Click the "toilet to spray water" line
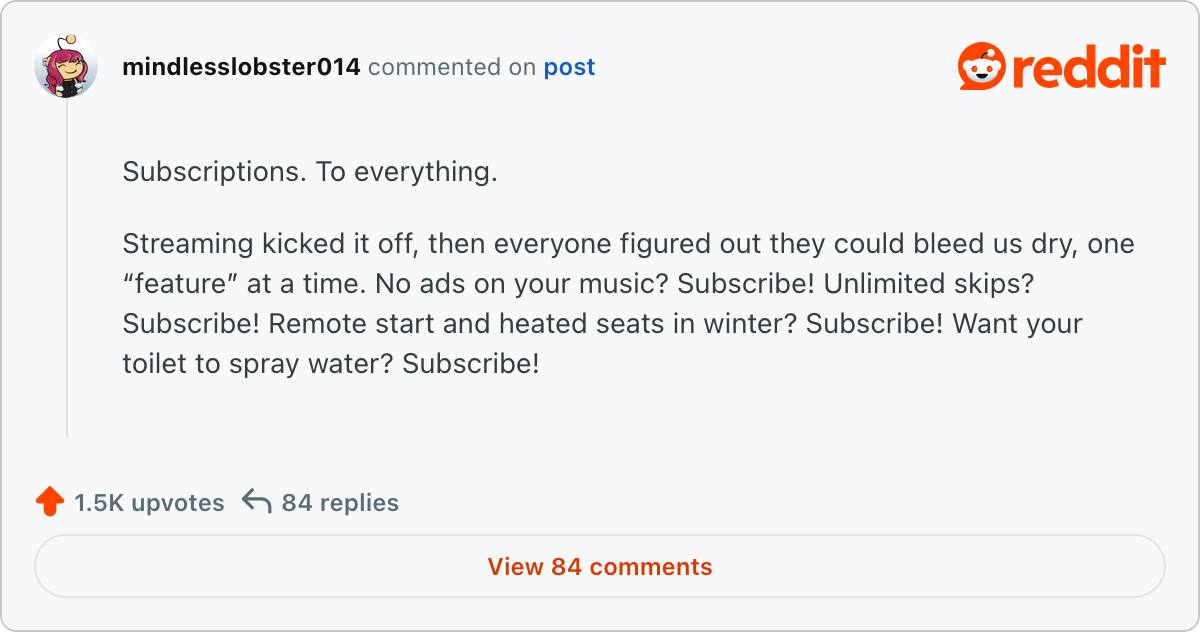 click(330, 364)
